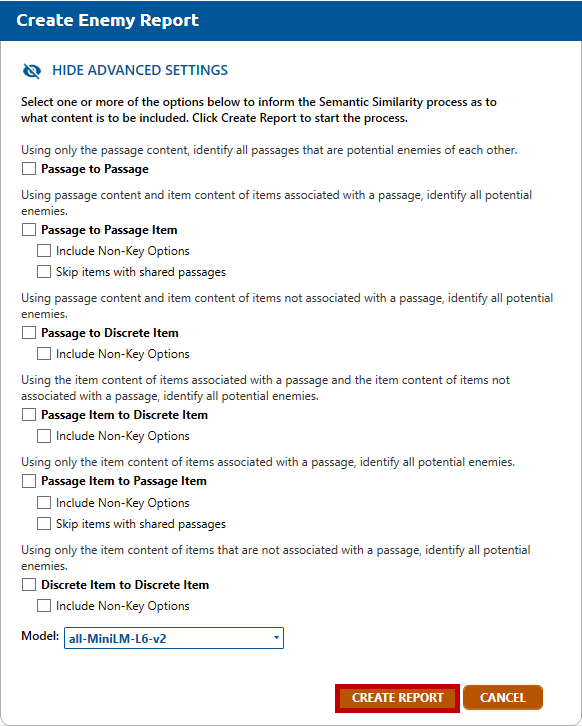The image size is (582, 726).
Task: Toggle Skip items with shared passages under Passage Item to Passage Item
Action: 44,524
